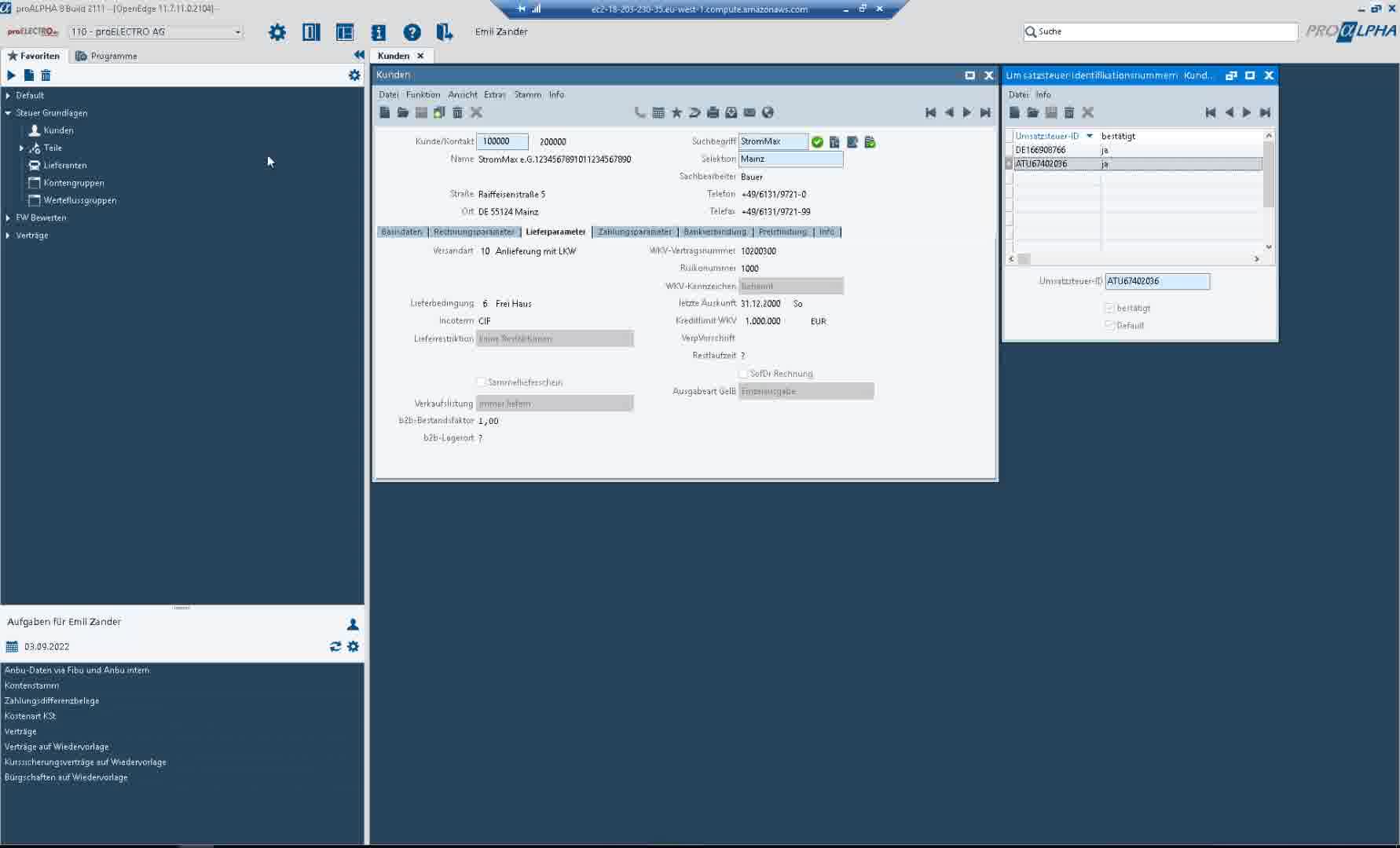This screenshot has width=1400, height=848.
Task: Delete favorite using sidebar trash icon
Action: (46, 75)
